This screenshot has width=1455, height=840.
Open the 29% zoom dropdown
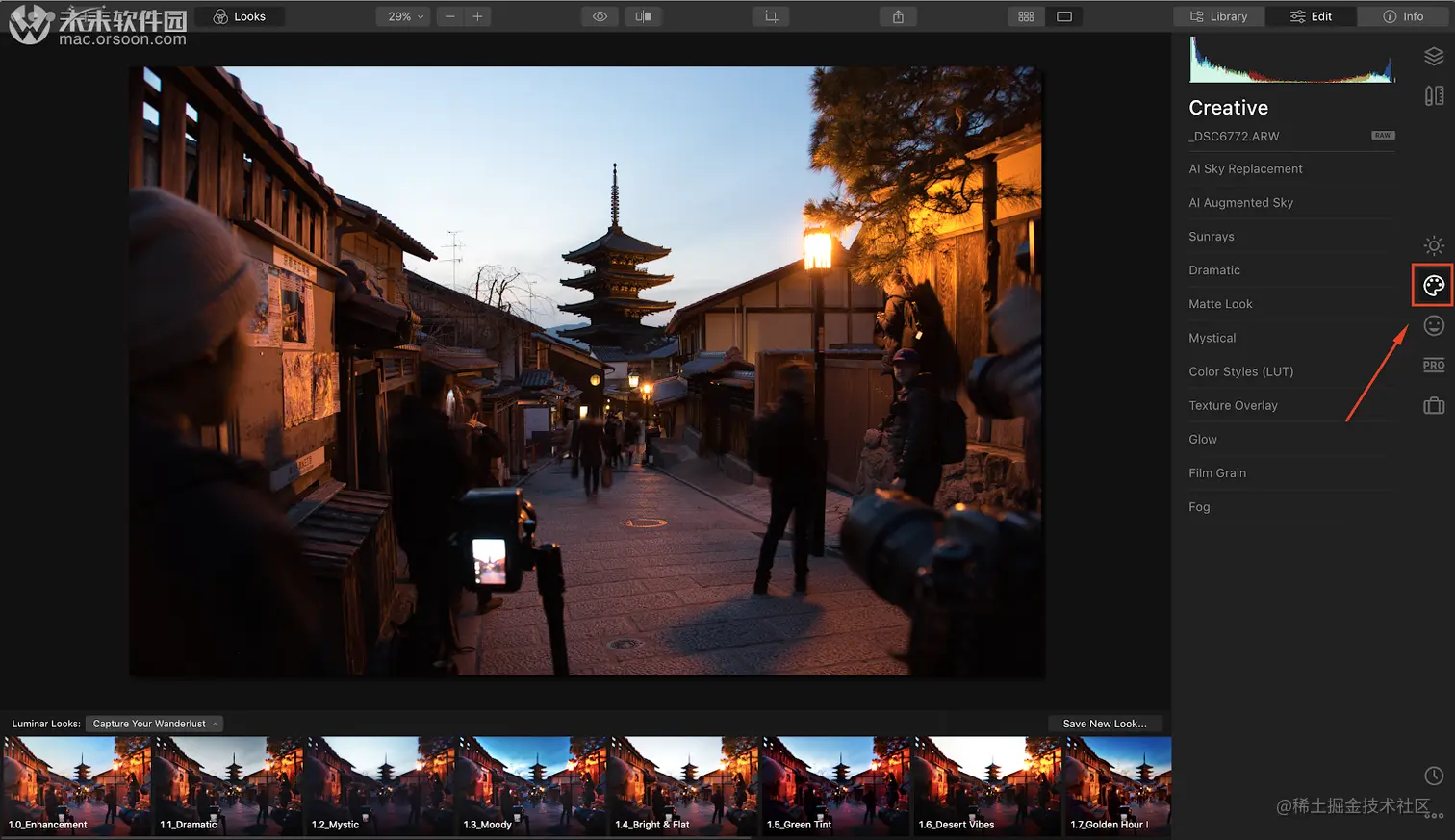point(404,16)
